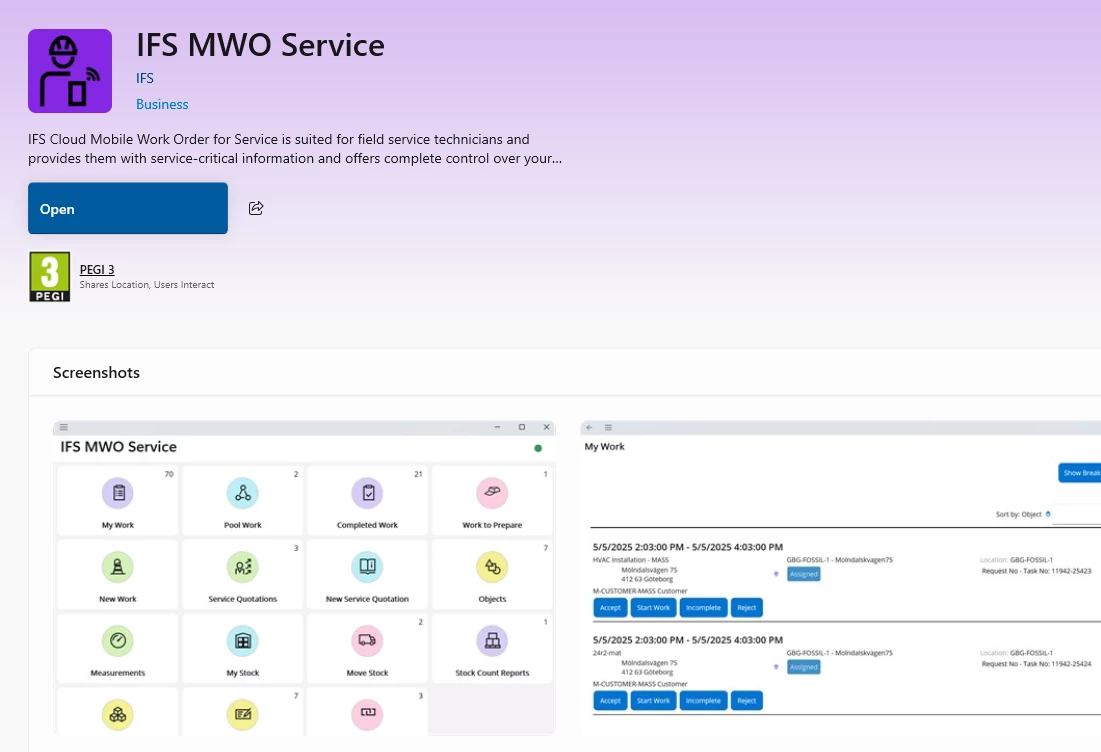Click the Move Stock truck icon

(x=367, y=640)
